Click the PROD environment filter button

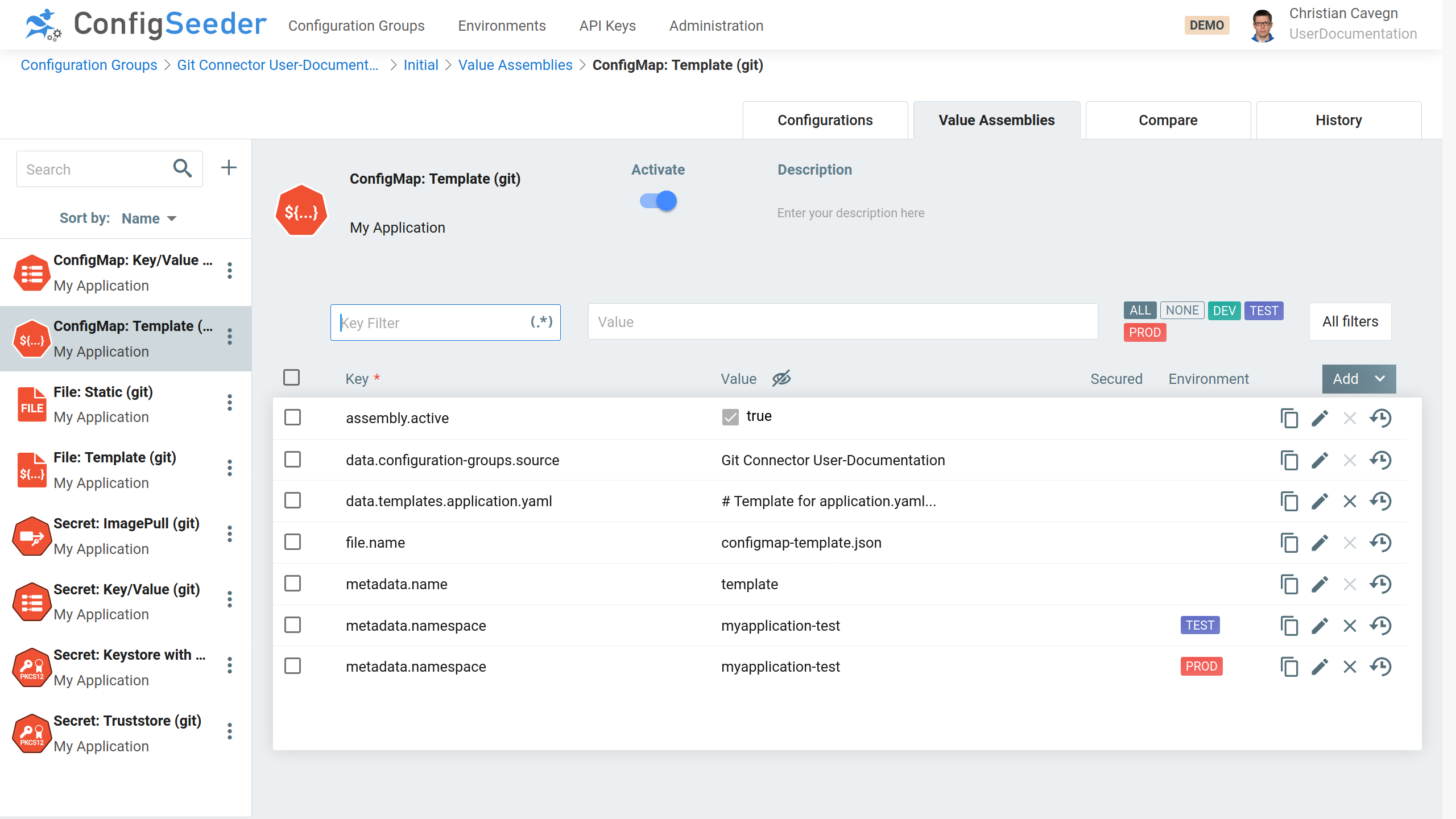pos(1145,332)
